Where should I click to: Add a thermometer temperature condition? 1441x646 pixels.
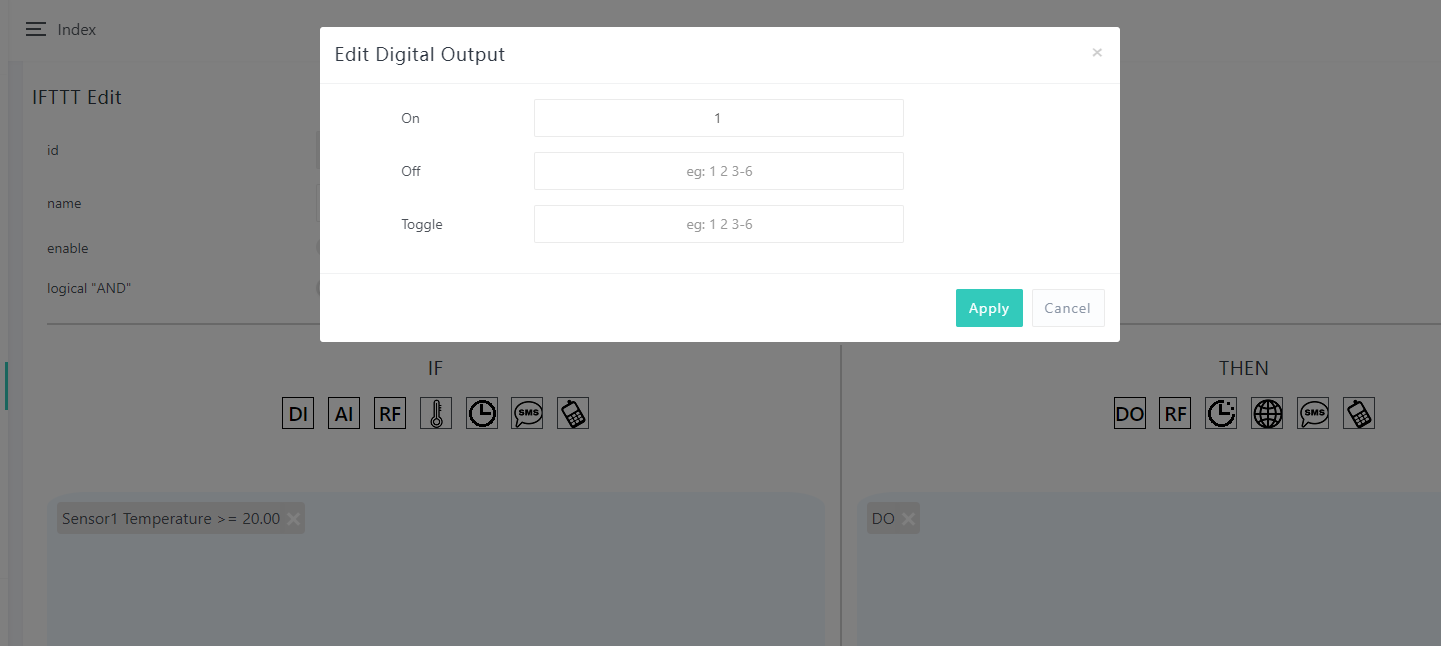436,413
